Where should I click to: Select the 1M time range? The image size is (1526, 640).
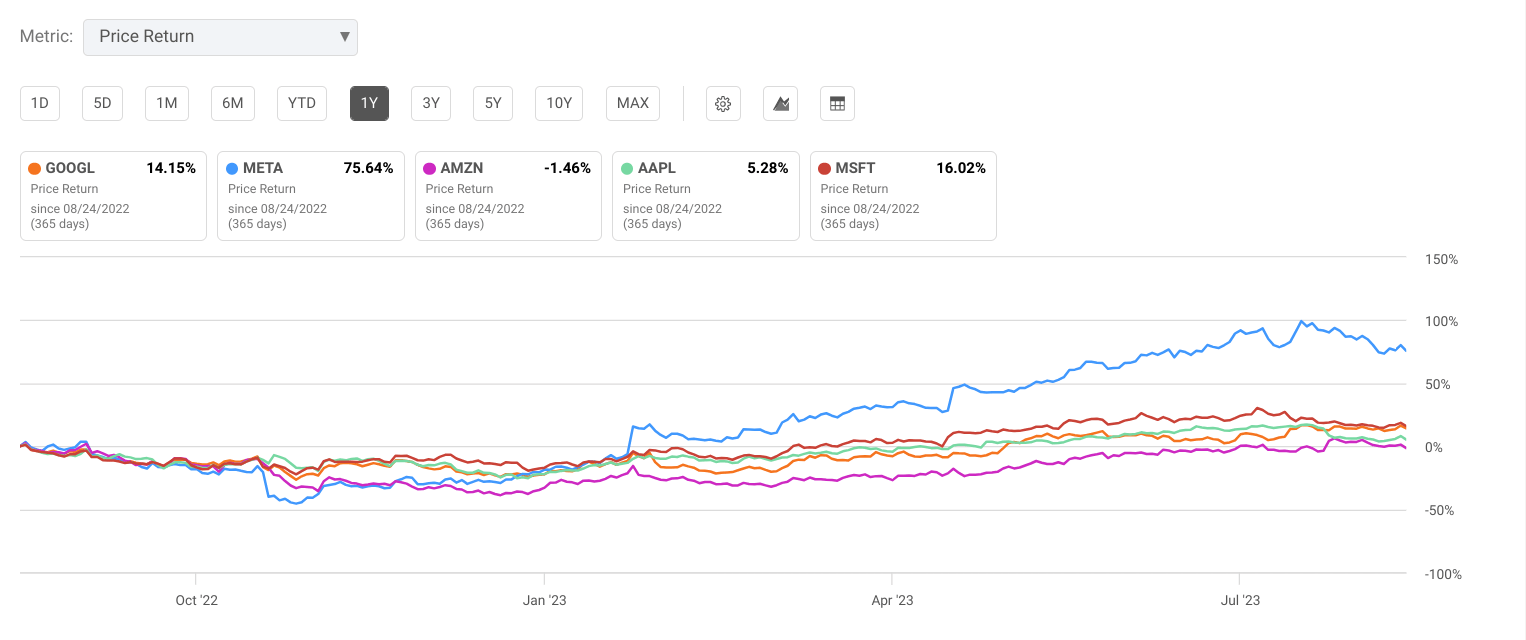click(166, 103)
